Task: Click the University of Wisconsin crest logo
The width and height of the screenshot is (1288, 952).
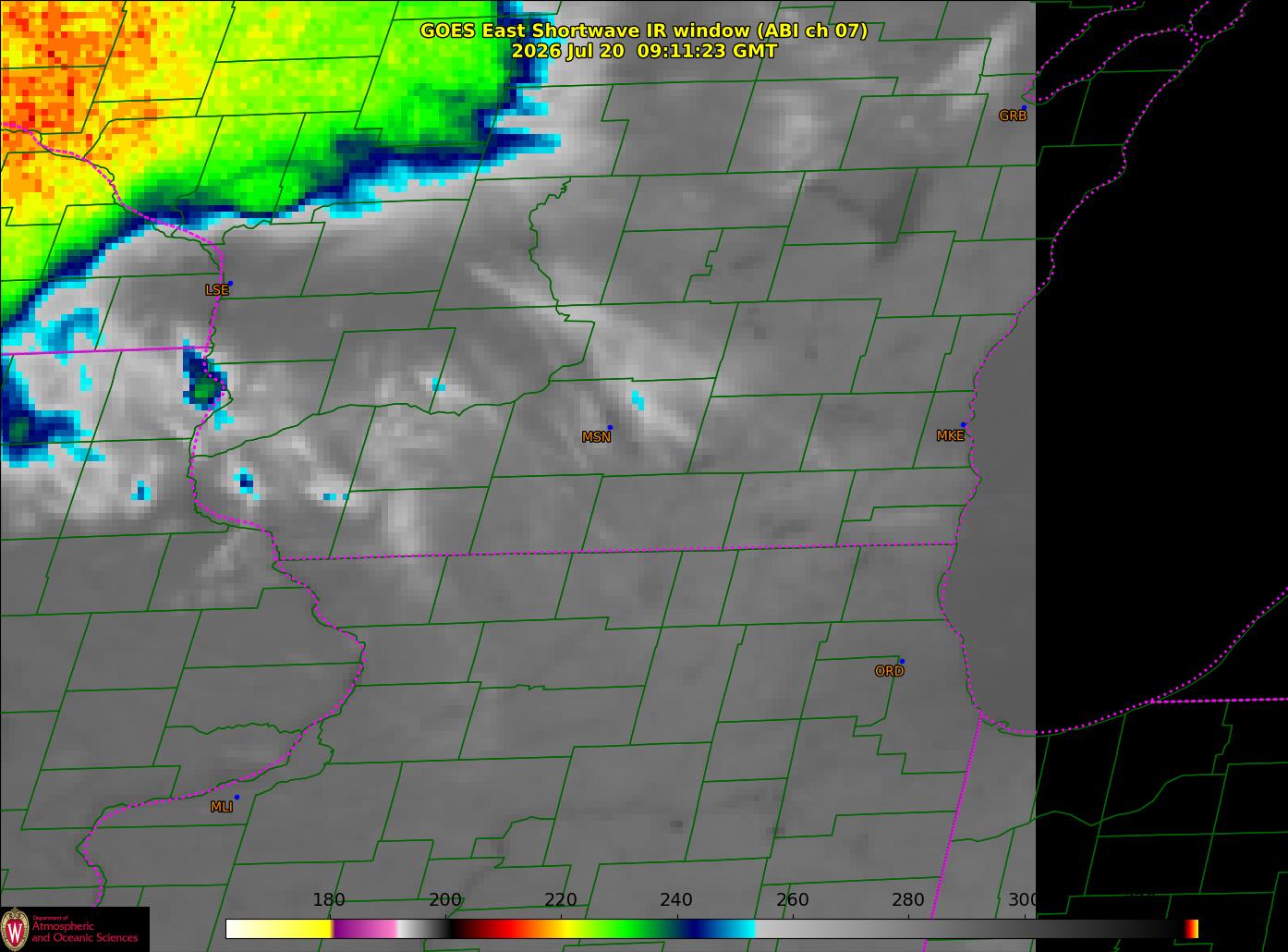Action: point(16,929)
